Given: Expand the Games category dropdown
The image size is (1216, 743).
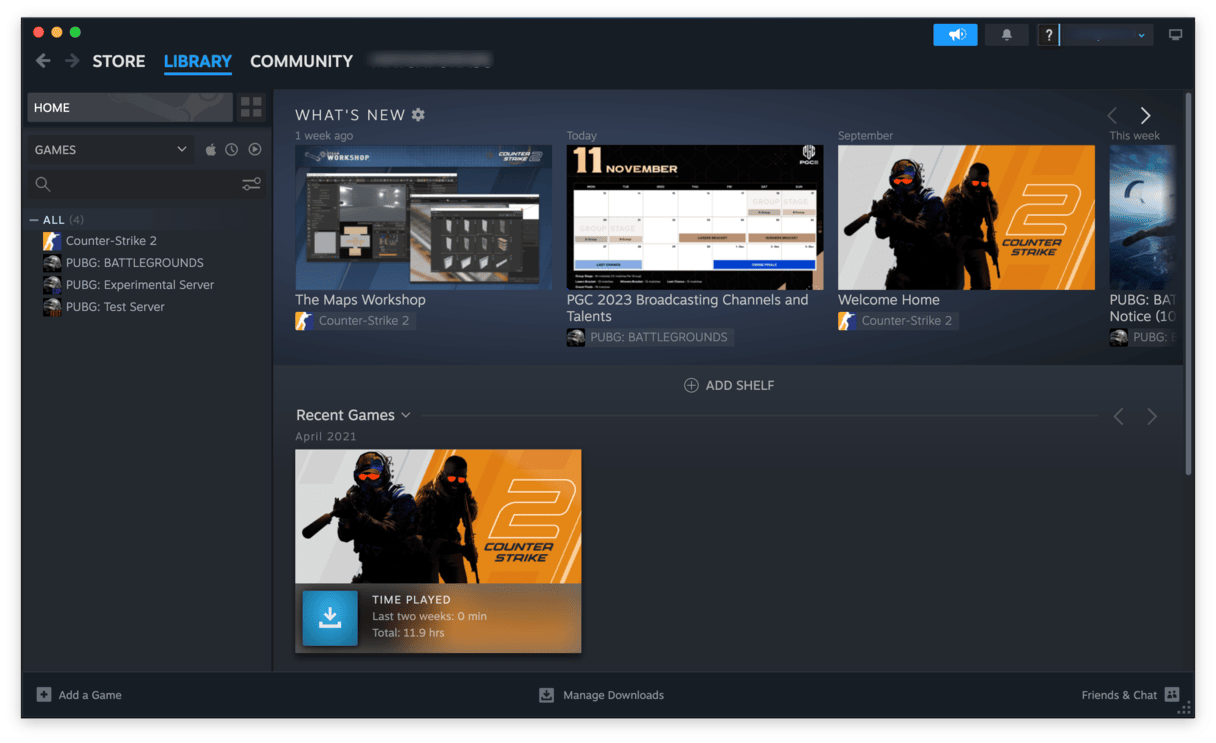Looking at the screenshot, I should coord(181,150).
